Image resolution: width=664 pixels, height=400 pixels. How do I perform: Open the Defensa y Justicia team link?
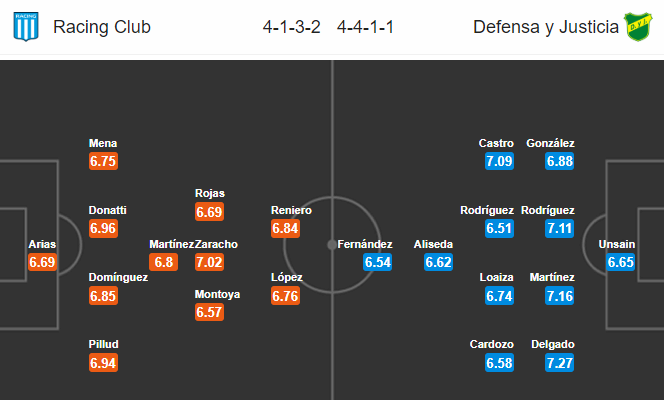click(x=546, y=27)
